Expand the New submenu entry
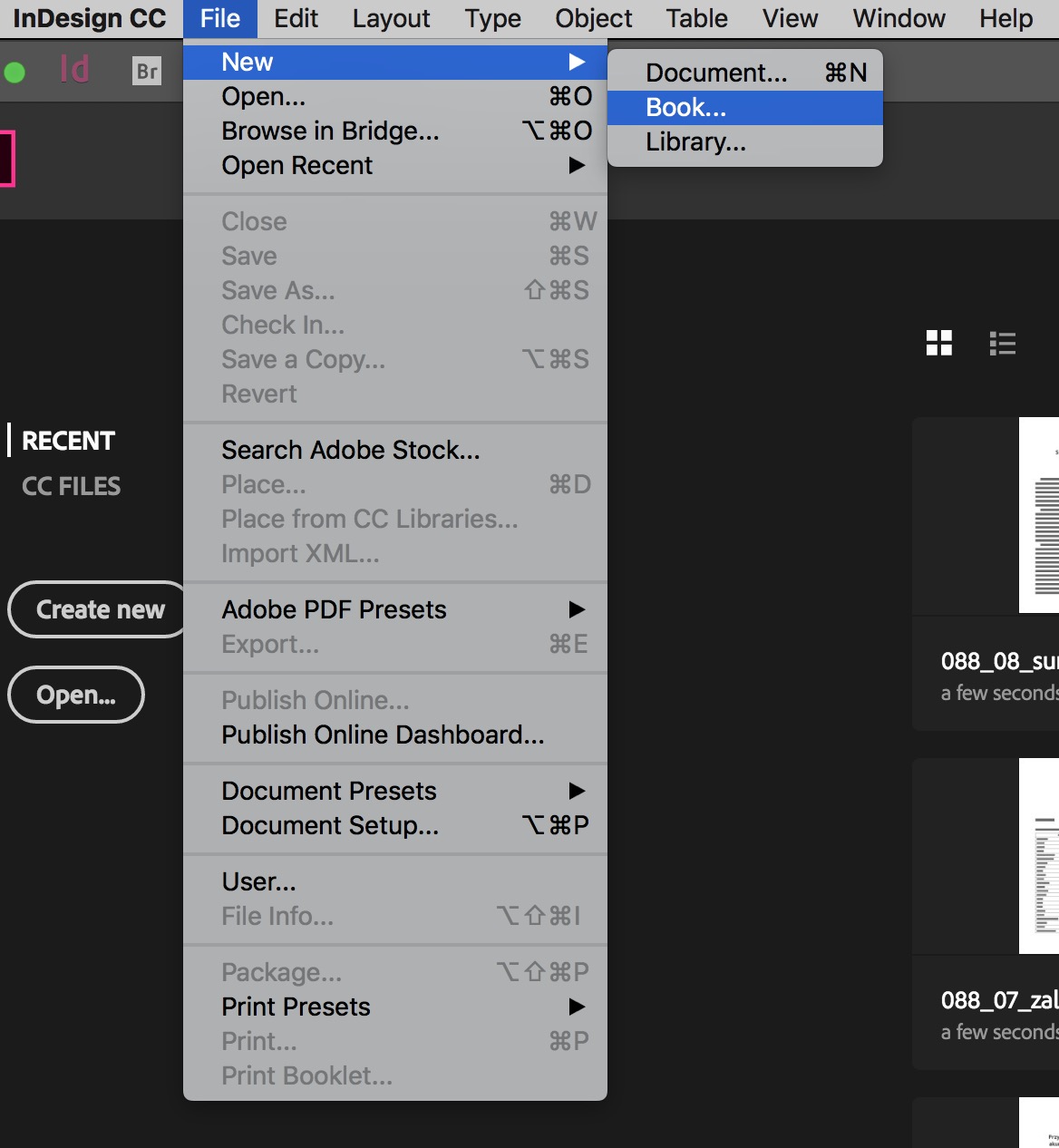The image size is (1059, 1148). pyautogui.click(x=395, y=62)
